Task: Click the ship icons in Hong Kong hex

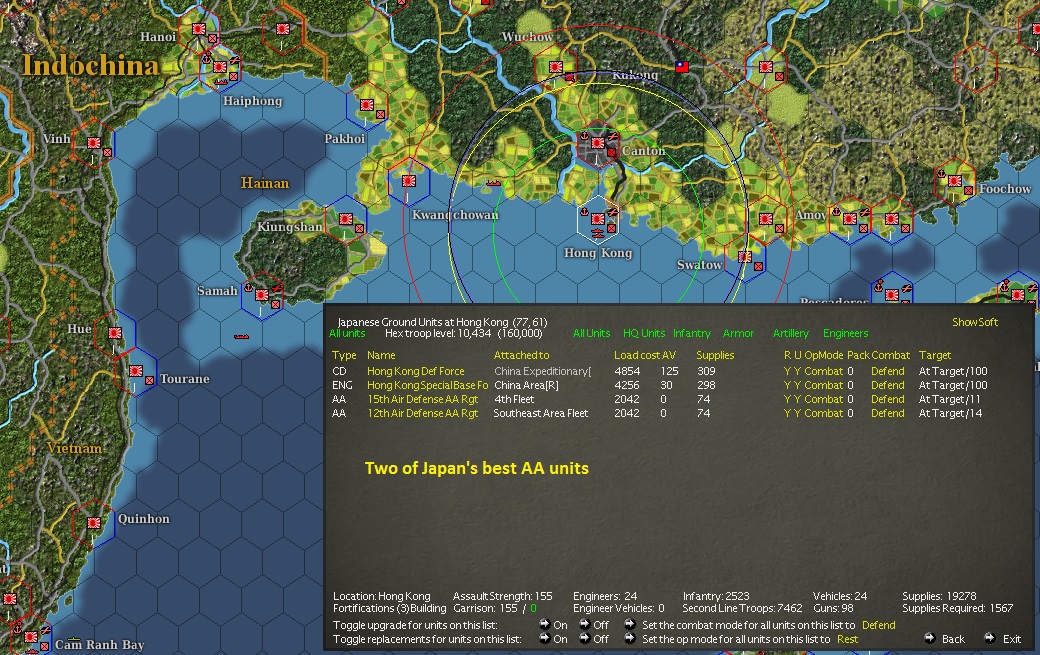Action: click(x=598, y=233)
